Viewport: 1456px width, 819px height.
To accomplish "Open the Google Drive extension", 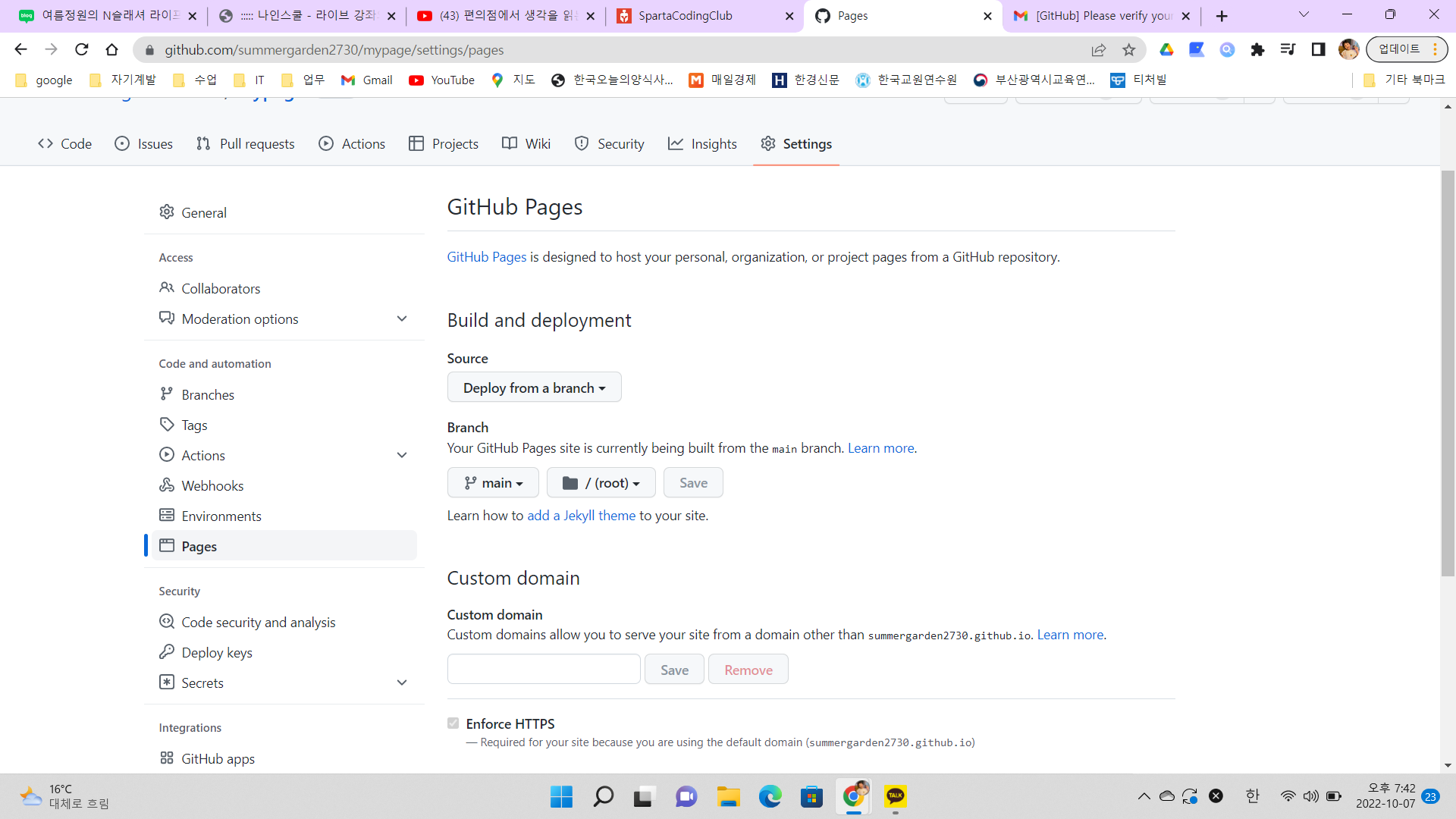I will pyautogui.click(x=1167, y=49).
